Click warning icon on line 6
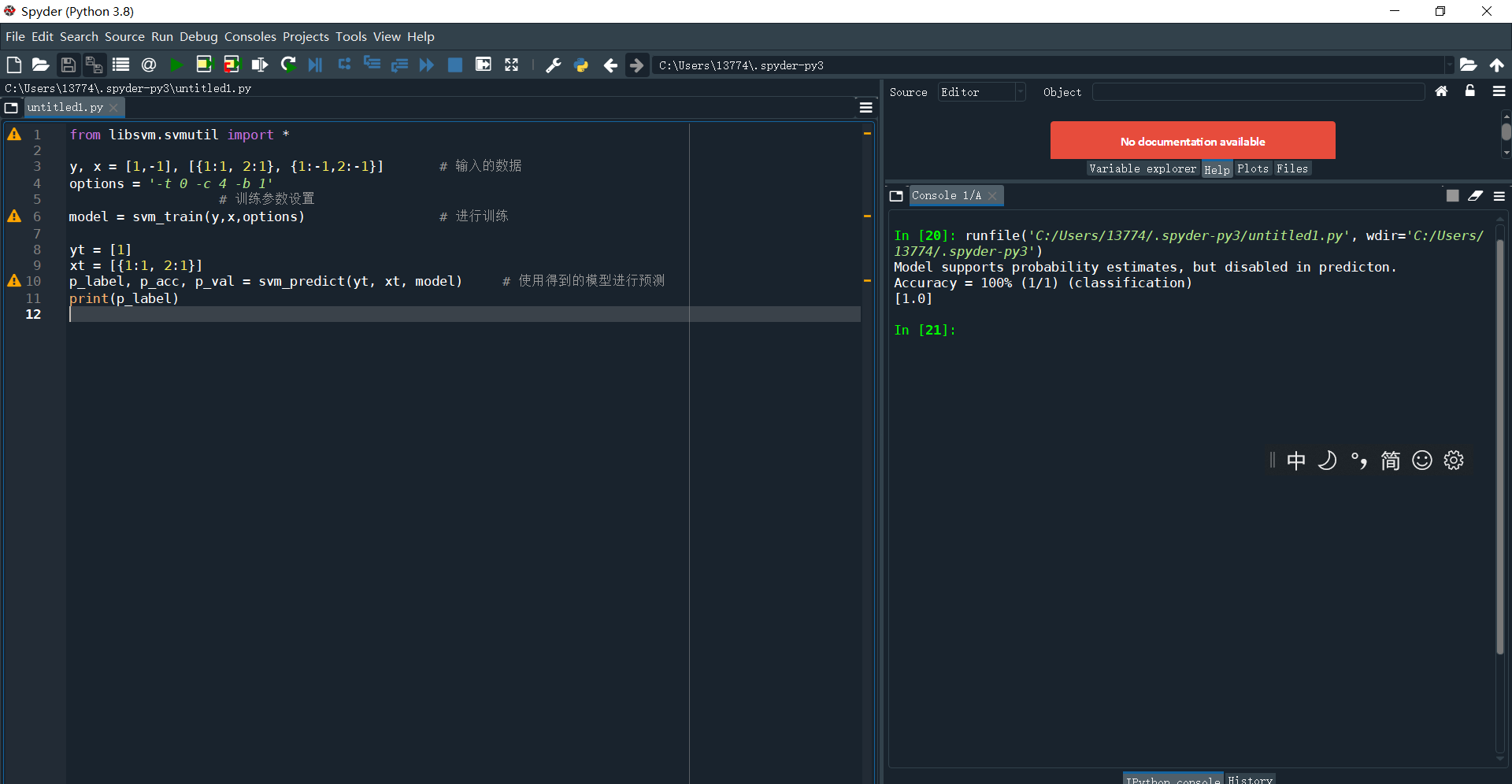This screenshot has height=784, width=1512. click(14, 216)
